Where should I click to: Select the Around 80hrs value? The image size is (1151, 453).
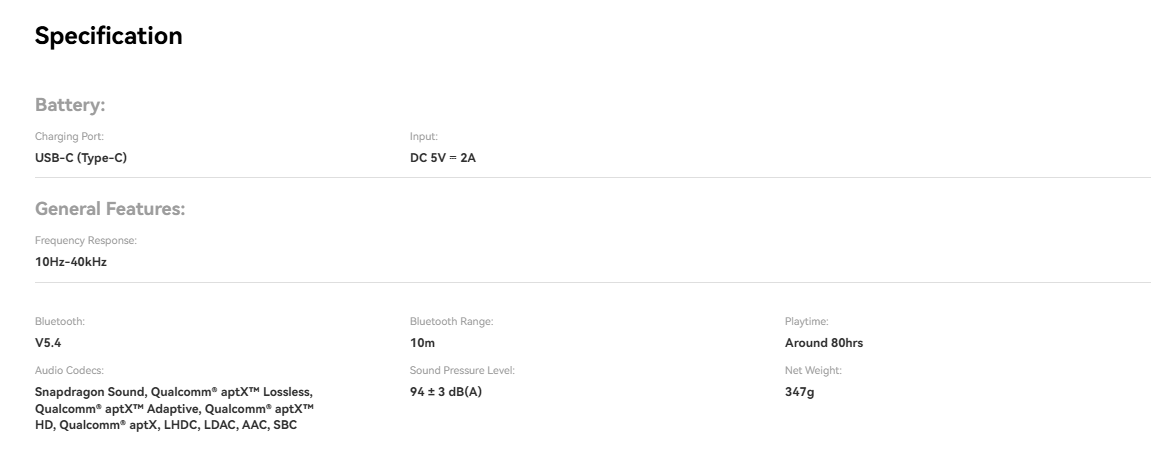(824, 342)
